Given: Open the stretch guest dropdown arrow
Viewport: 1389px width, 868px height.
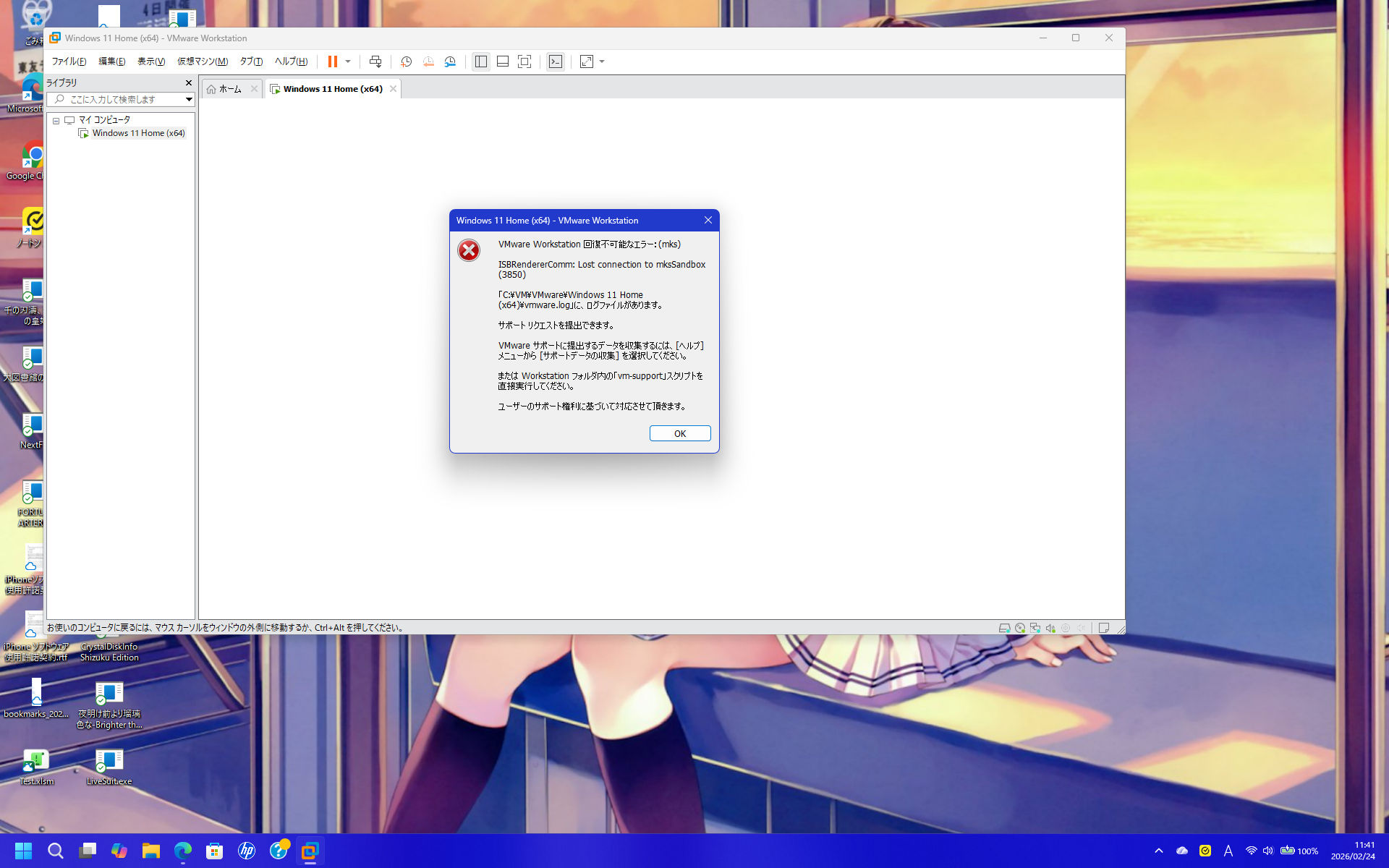Looking at the screenshot, I should point(602,61).
